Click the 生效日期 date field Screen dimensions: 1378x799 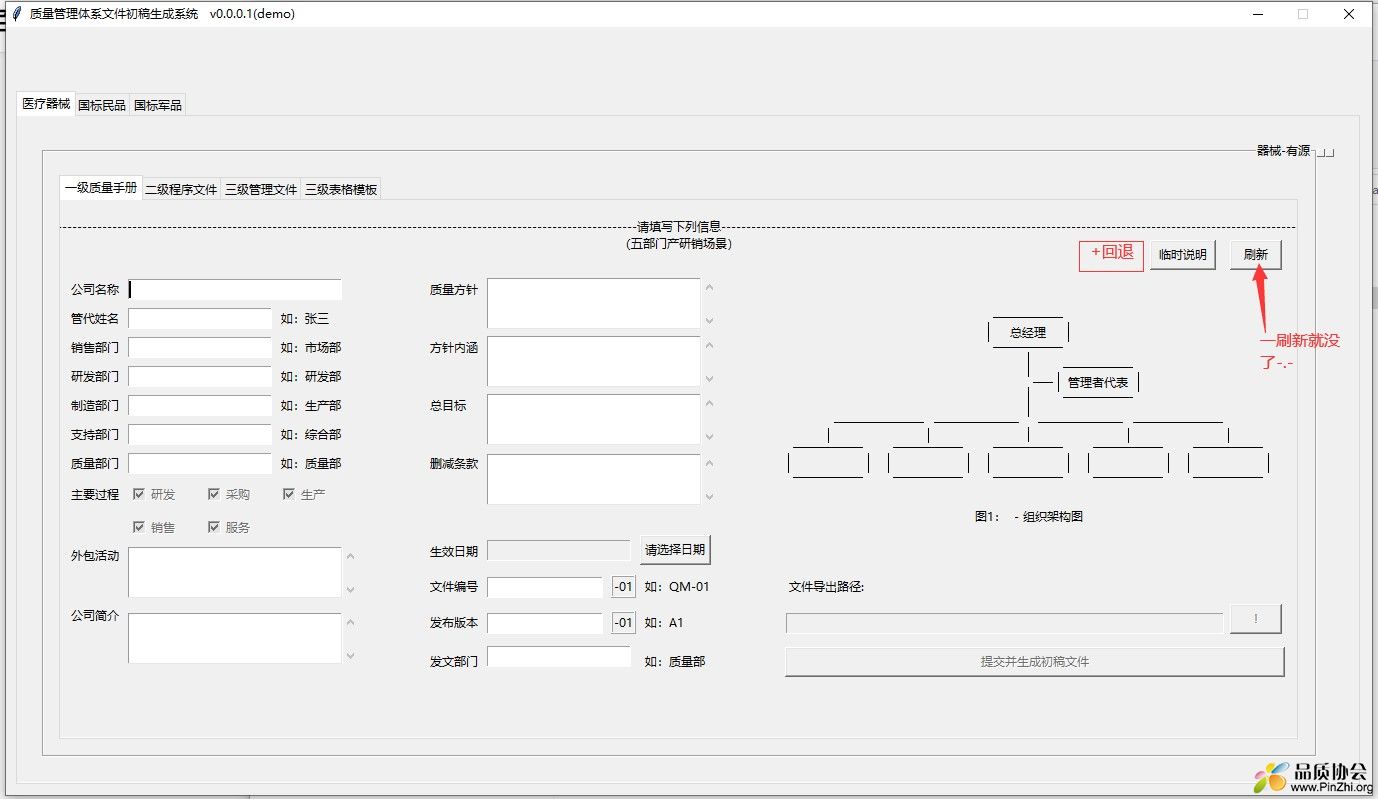[559, 550]
